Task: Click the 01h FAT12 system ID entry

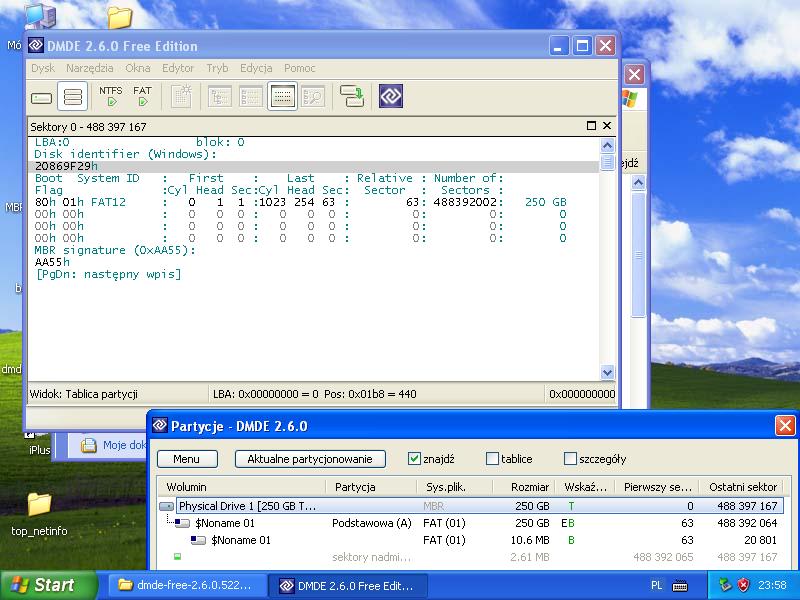Action: click(x=94, y=202)
